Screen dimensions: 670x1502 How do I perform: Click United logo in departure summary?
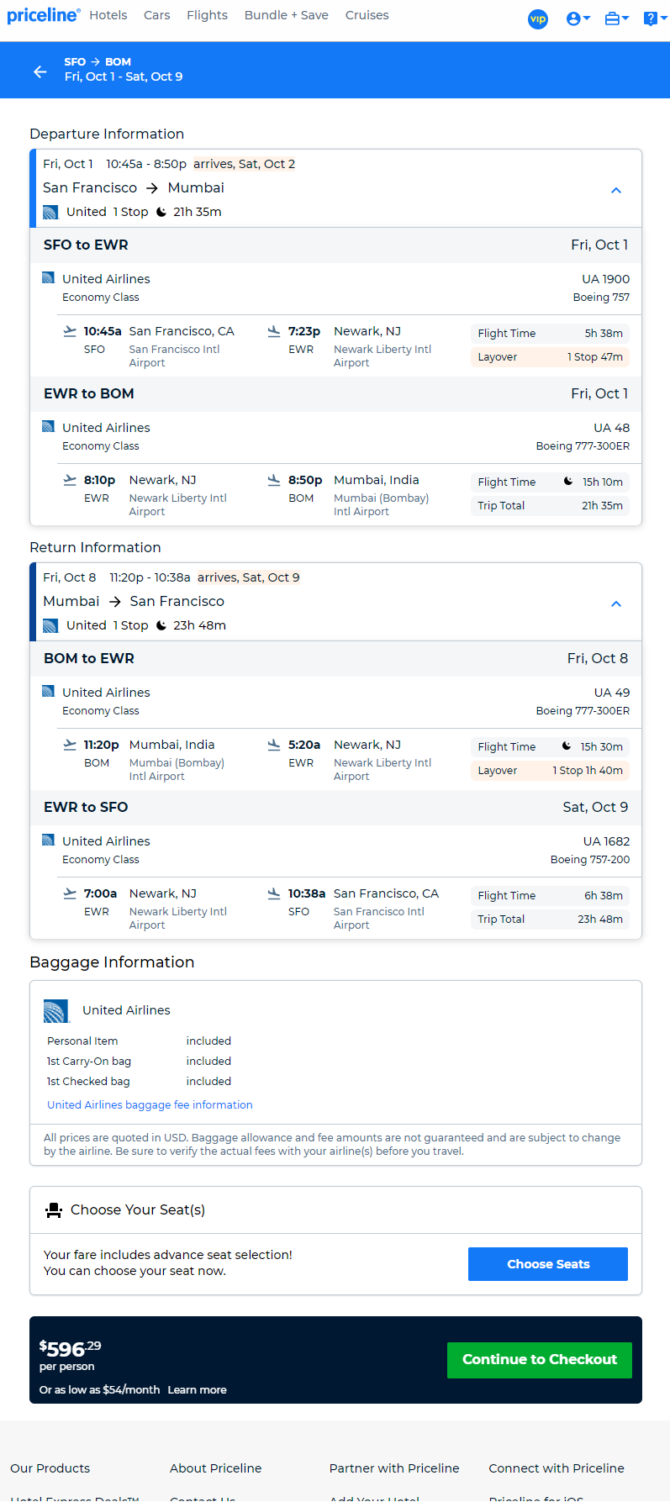[51, 212]
